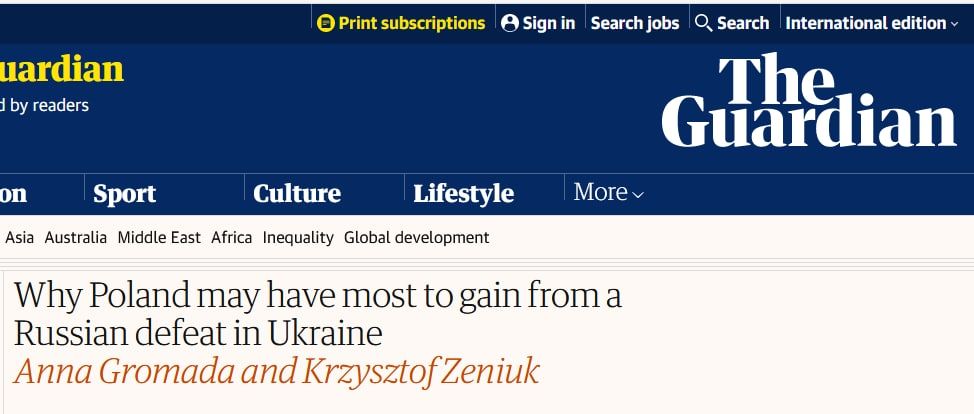Image resolution: width=974 pixels, height=414 pixels.
Task: Click author names Anna Gromada and Krzysztof Zeniuk
Action: coord(276,372)
